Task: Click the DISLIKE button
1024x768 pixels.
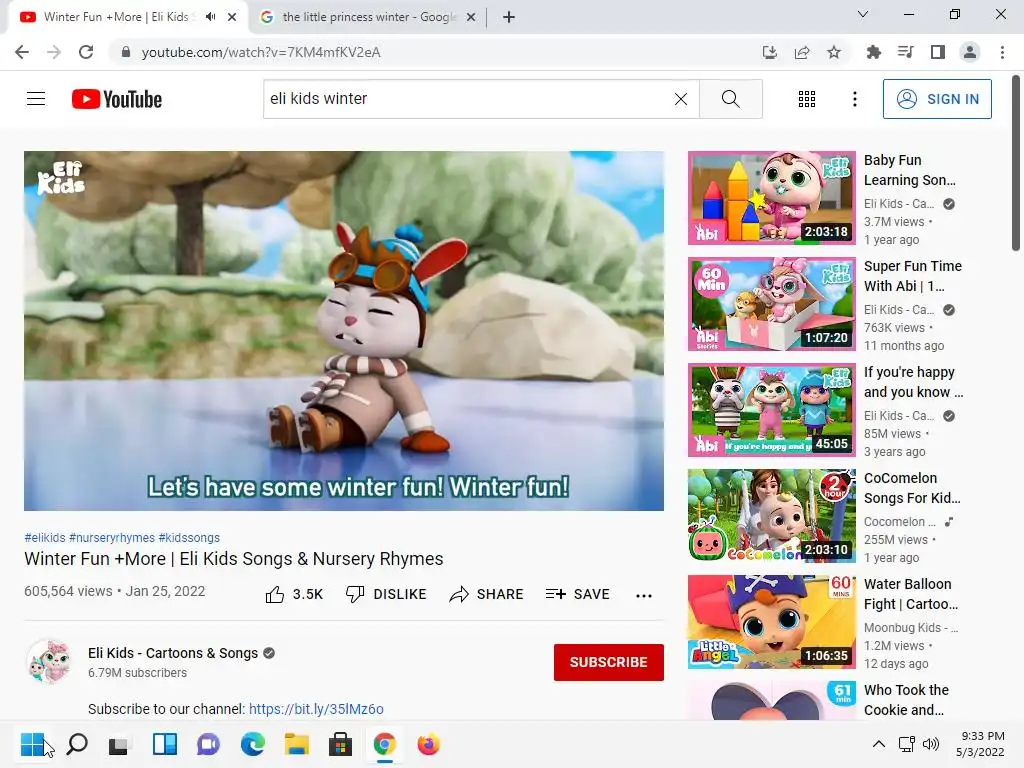Action: coord(386,594)
